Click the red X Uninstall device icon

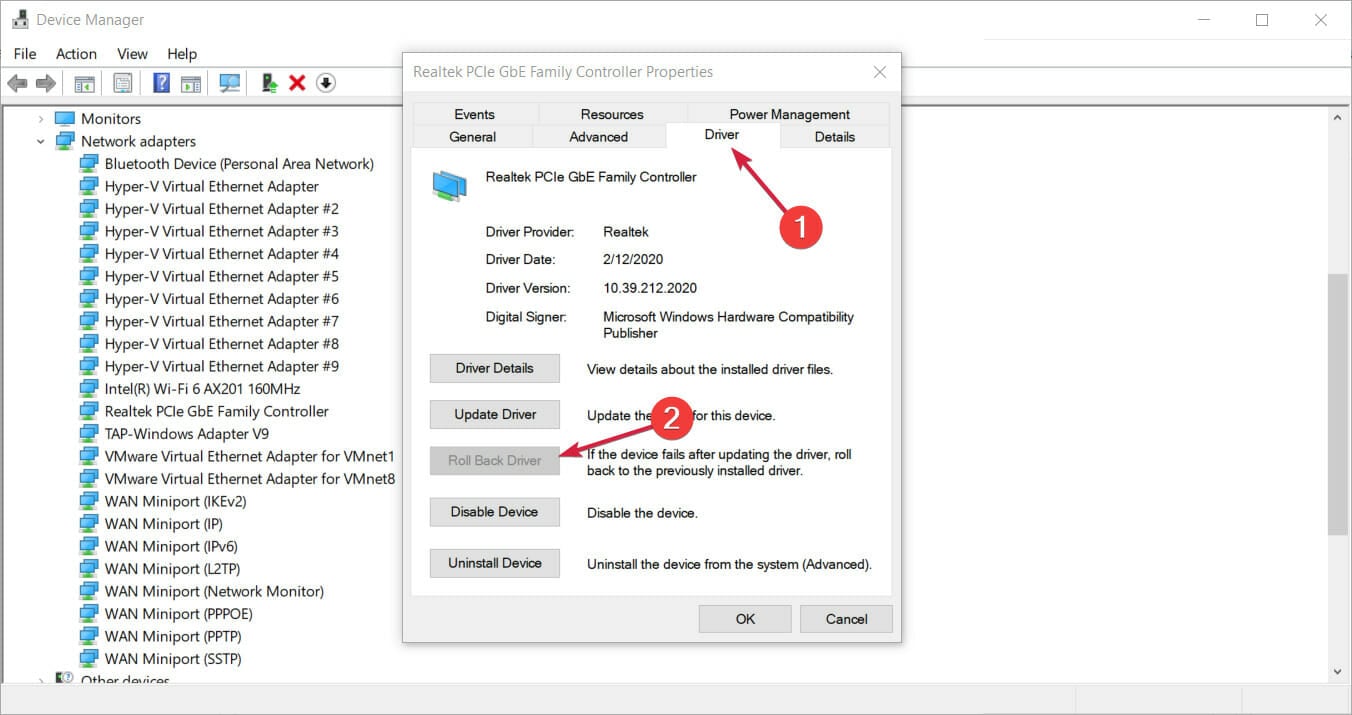(x=297, y=83)
